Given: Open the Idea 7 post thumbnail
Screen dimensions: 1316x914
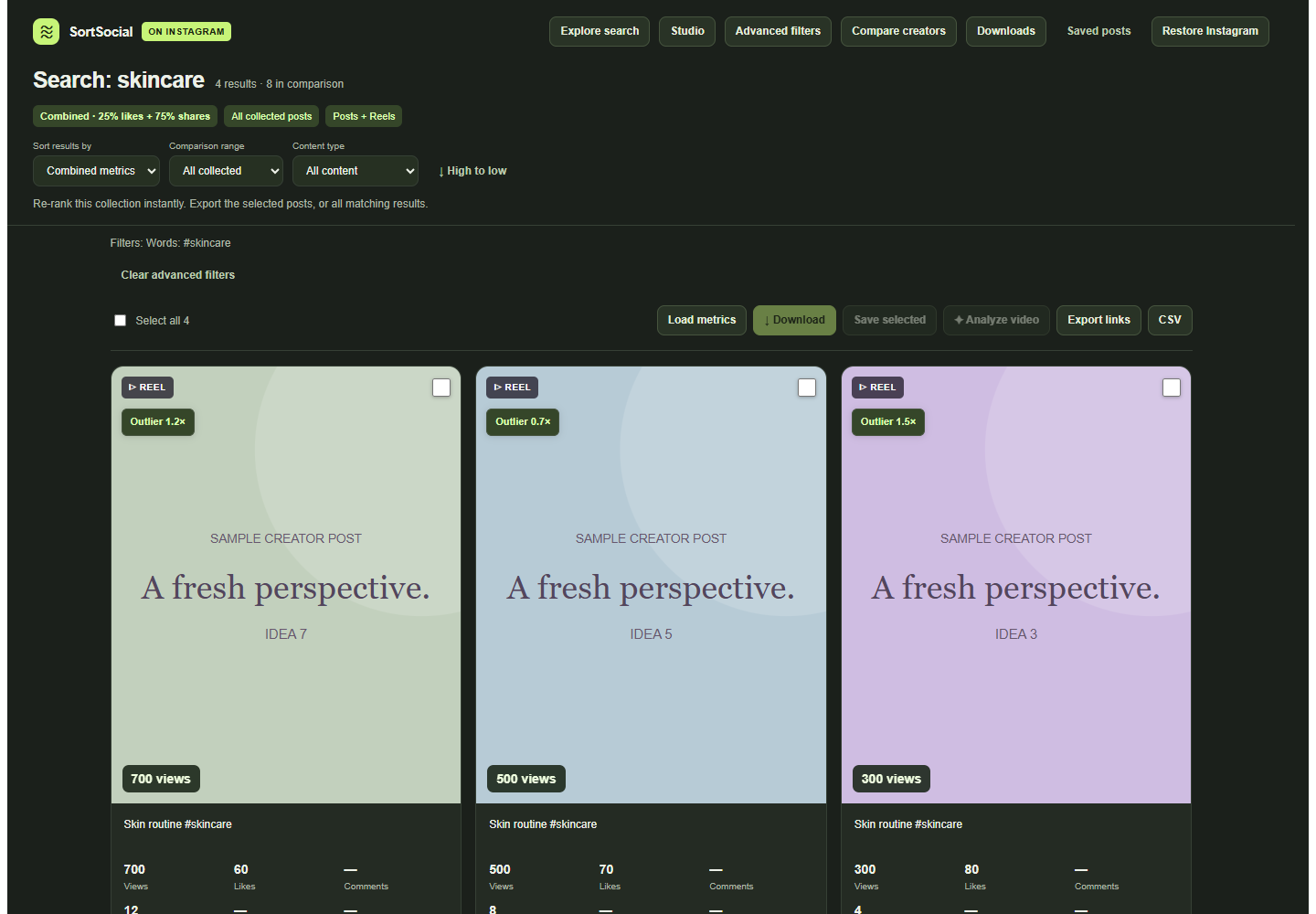Looking at the screenshot, I should point(286,585).
